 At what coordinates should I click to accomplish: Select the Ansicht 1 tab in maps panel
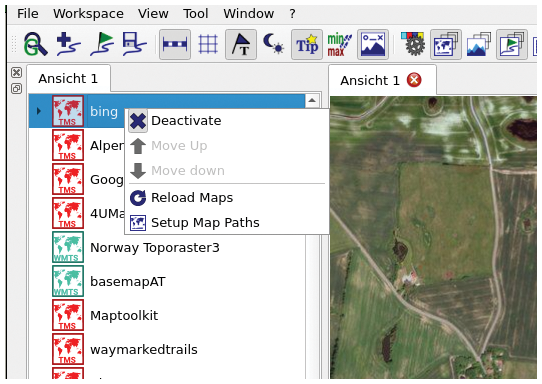click(x=68, y=79)
